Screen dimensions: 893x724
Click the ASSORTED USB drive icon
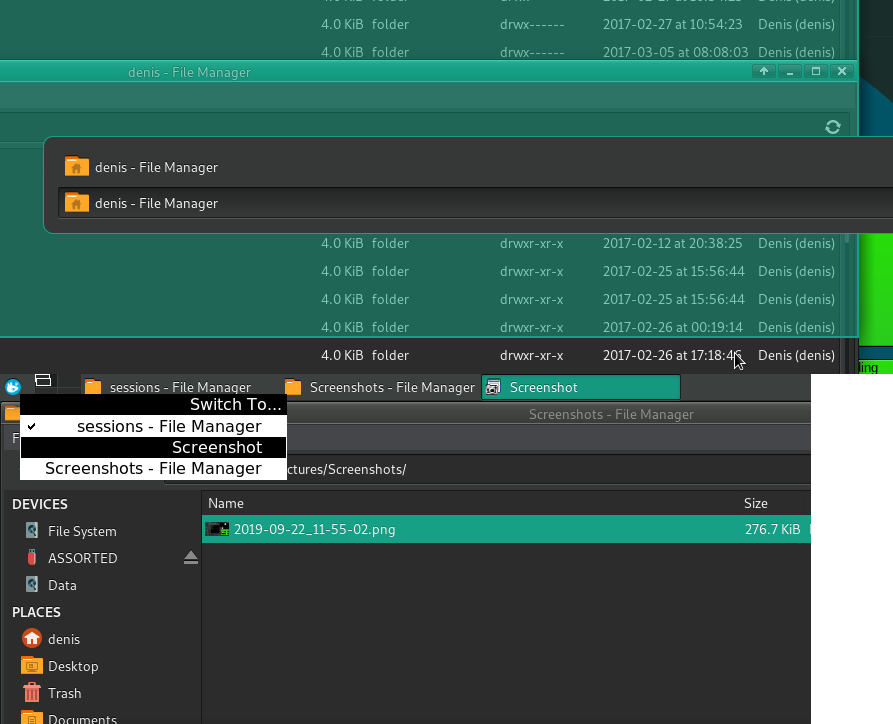32,558
